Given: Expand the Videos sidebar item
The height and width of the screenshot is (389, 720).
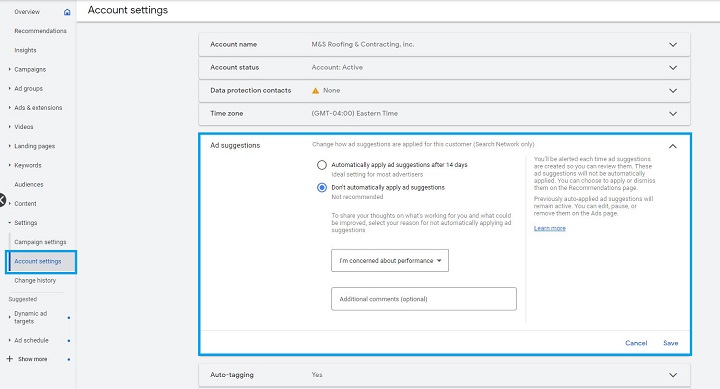Looking at the screenshot, I should tap(10, 127).
